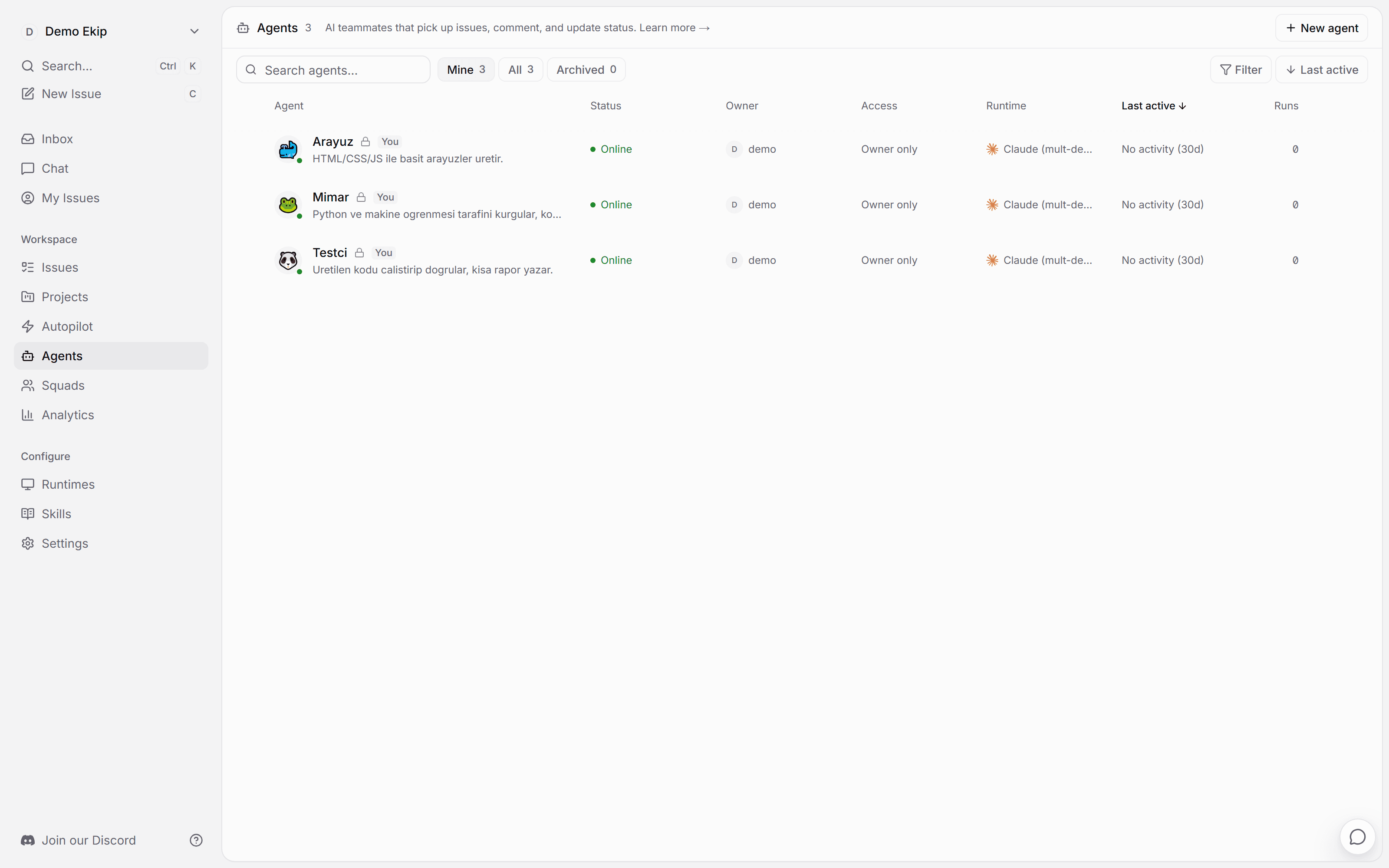Click the demo owner in Testci row

[x=751, y=261]
